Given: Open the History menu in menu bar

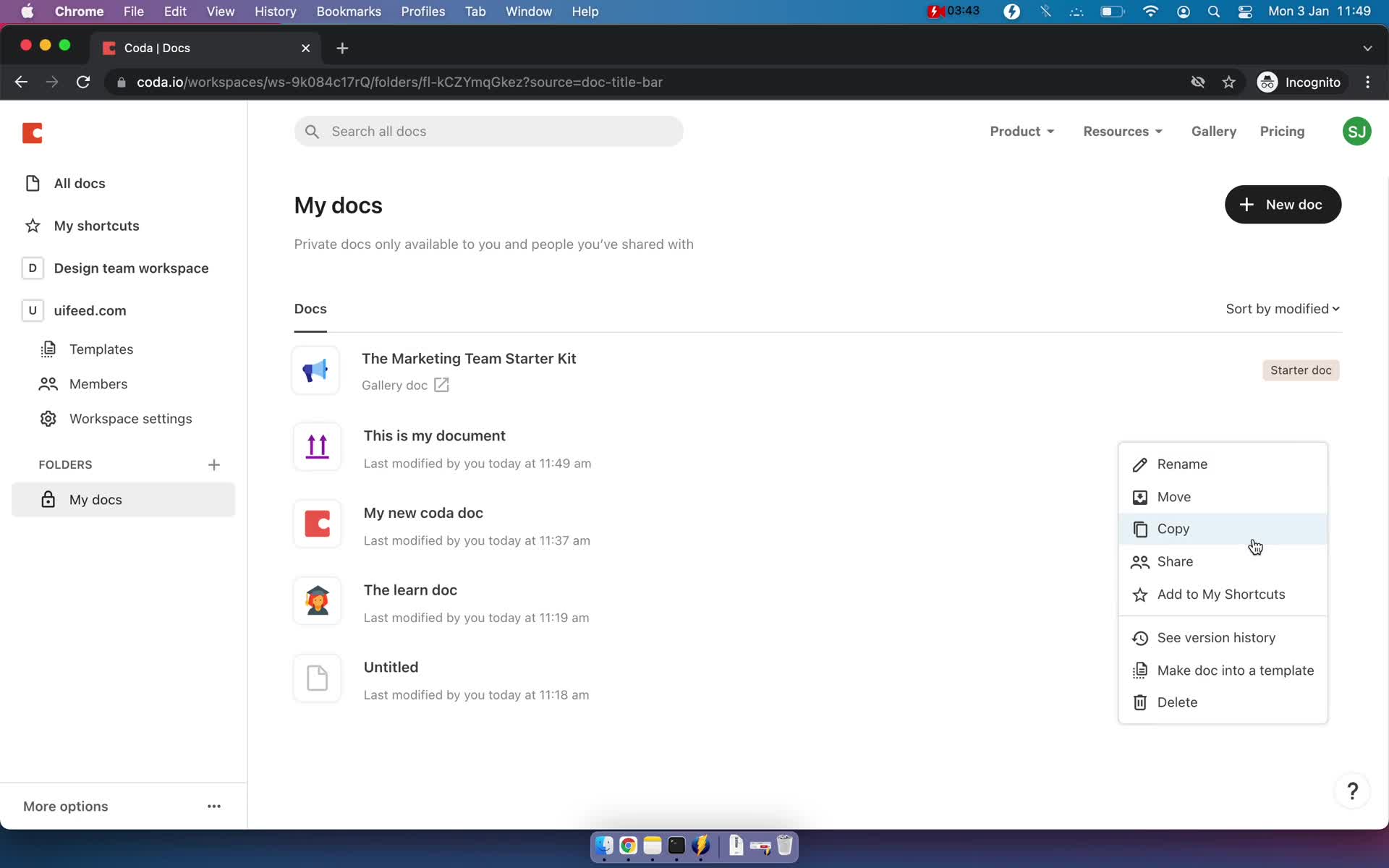Looking at the screenshot, I should [275, 12].
